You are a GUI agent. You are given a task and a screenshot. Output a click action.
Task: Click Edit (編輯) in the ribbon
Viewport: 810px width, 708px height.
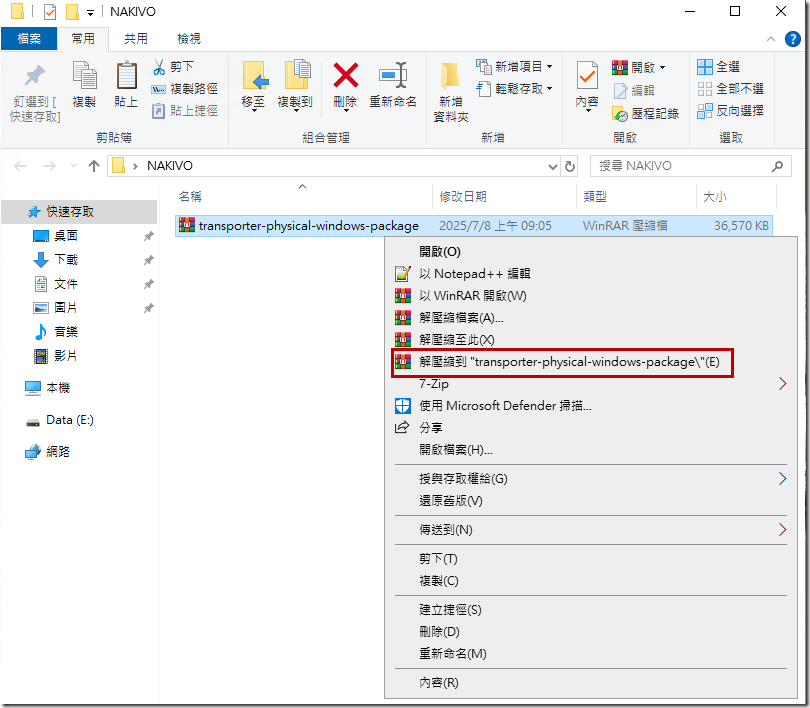[x=634, y=91]
